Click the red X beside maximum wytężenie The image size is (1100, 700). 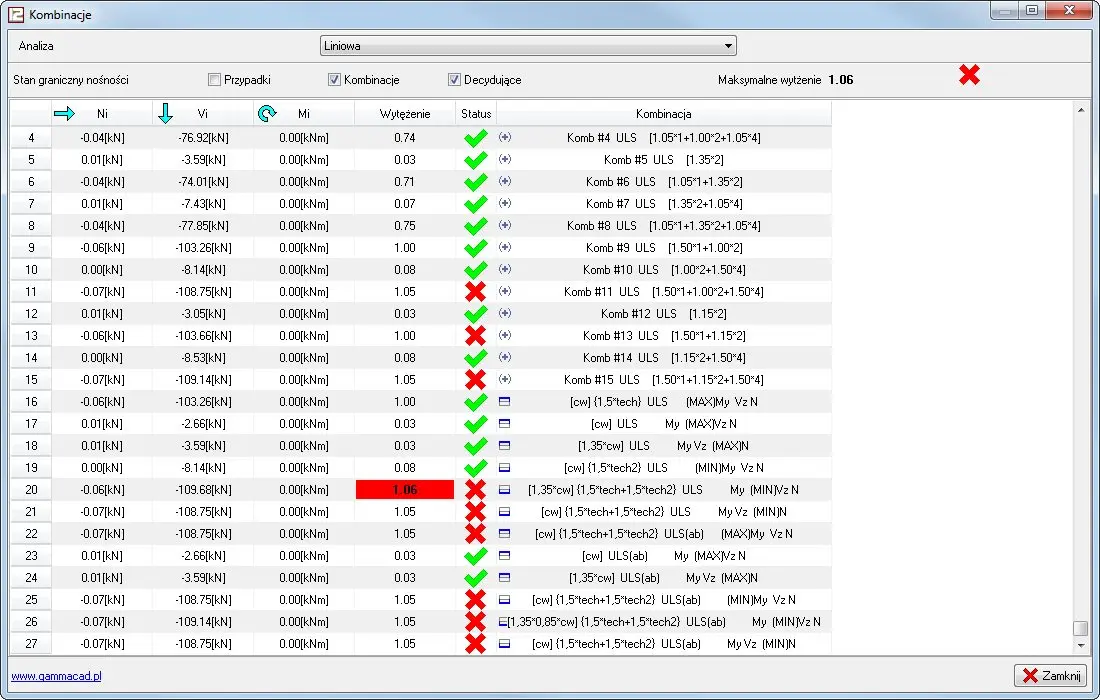point(969,75)
